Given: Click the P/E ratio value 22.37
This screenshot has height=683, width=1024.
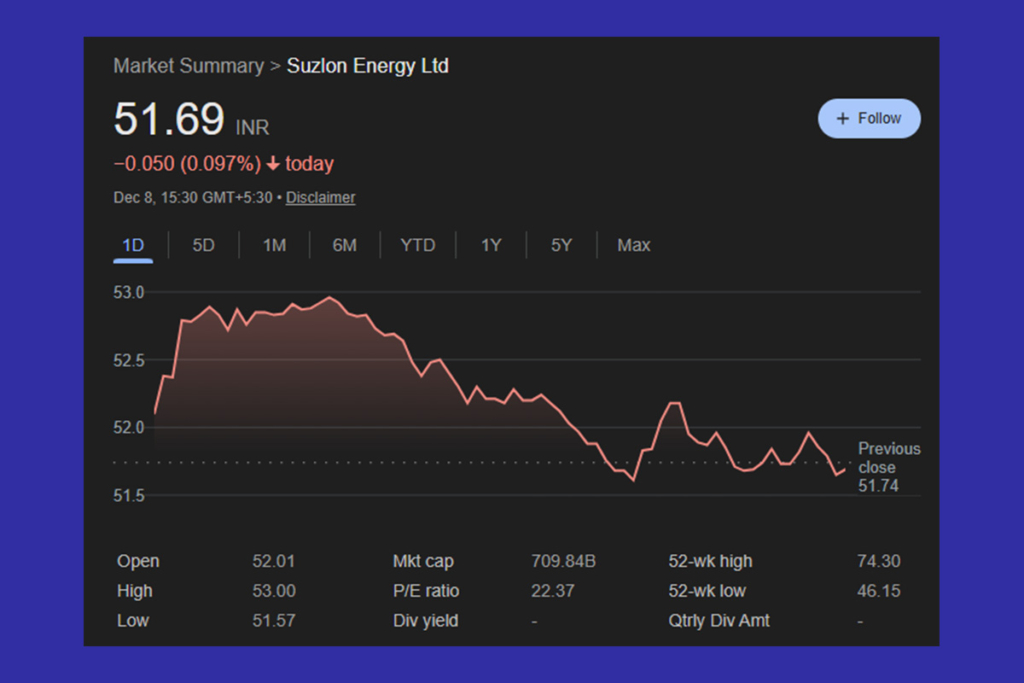Looking at the screenshot, I should pyautogui.click(x=553, y=591).
